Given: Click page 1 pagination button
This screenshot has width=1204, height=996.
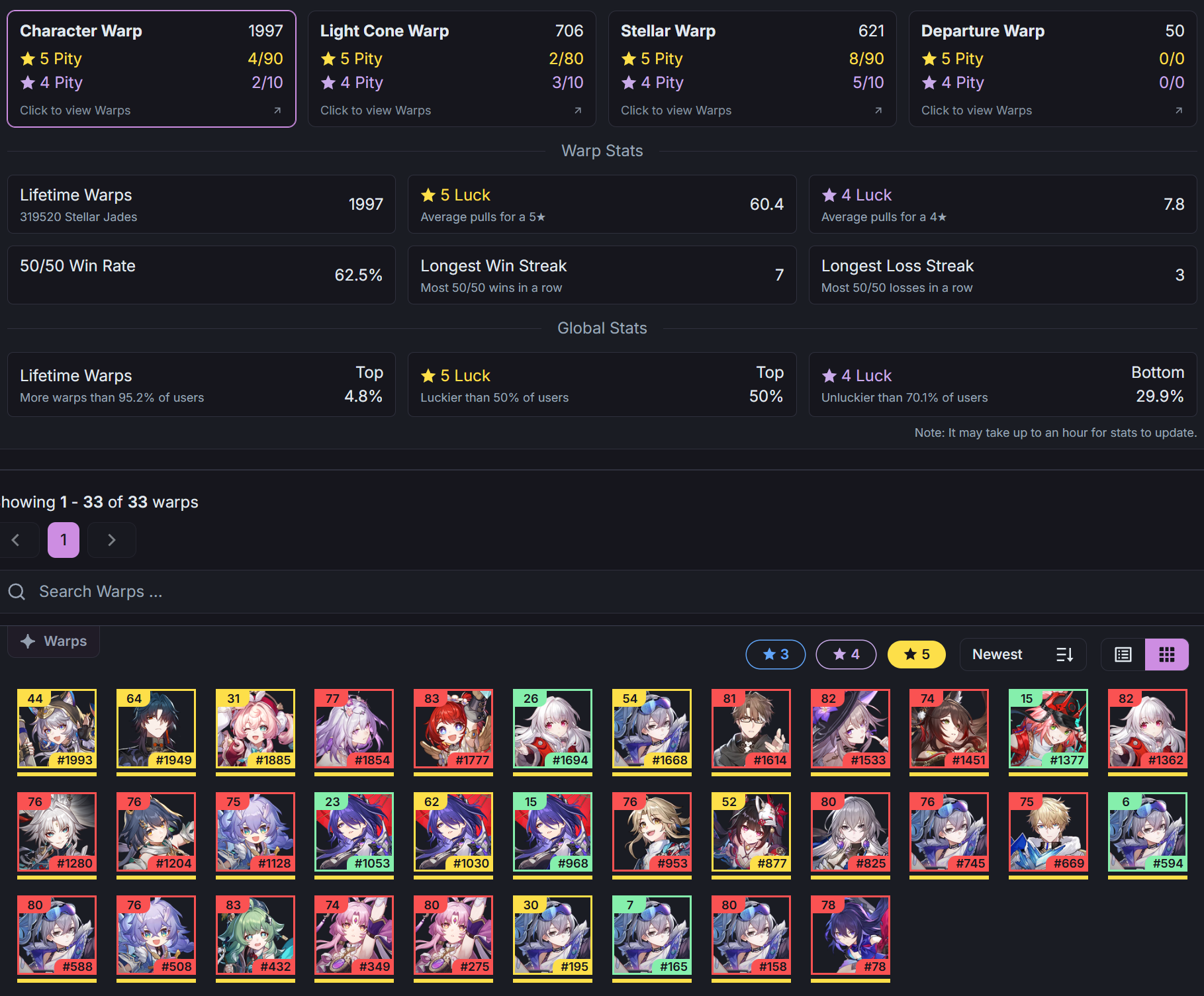Looking at the screenshot, I should pyautogui.click(x=64, y=540).
